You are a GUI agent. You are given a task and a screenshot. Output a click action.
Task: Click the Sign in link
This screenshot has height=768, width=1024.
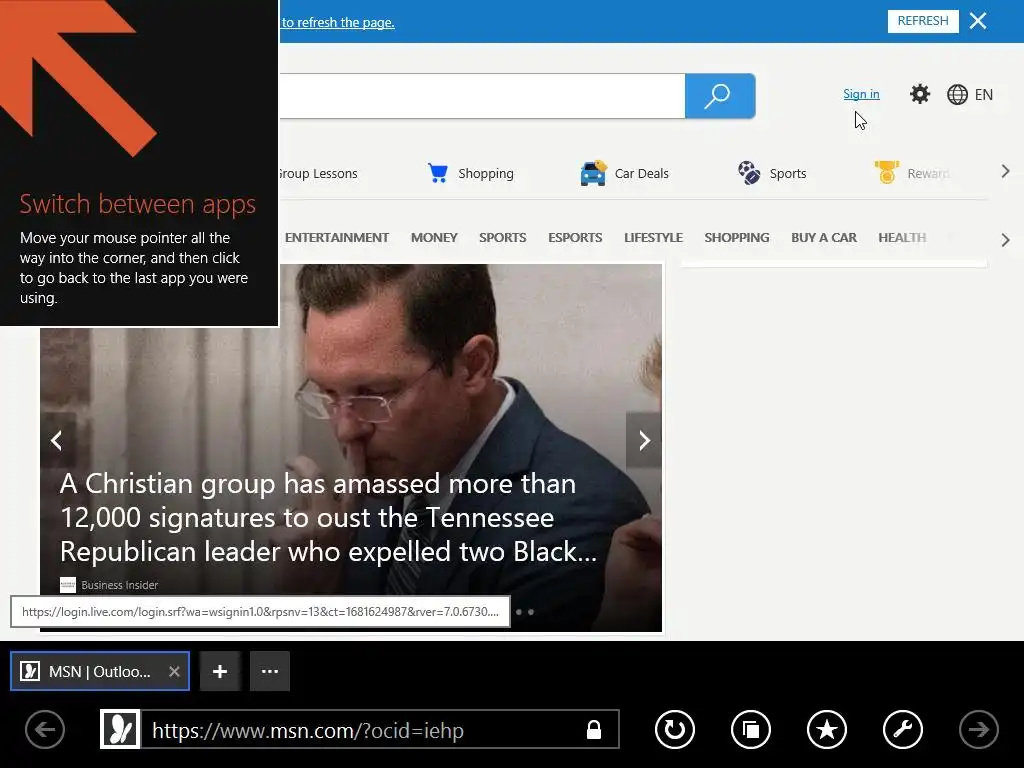coord(861,94)
